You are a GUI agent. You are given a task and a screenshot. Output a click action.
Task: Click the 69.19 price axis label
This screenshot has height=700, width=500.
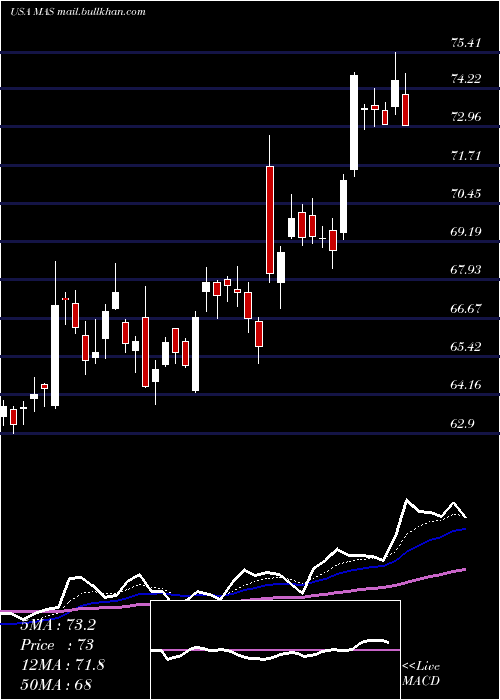466,232
